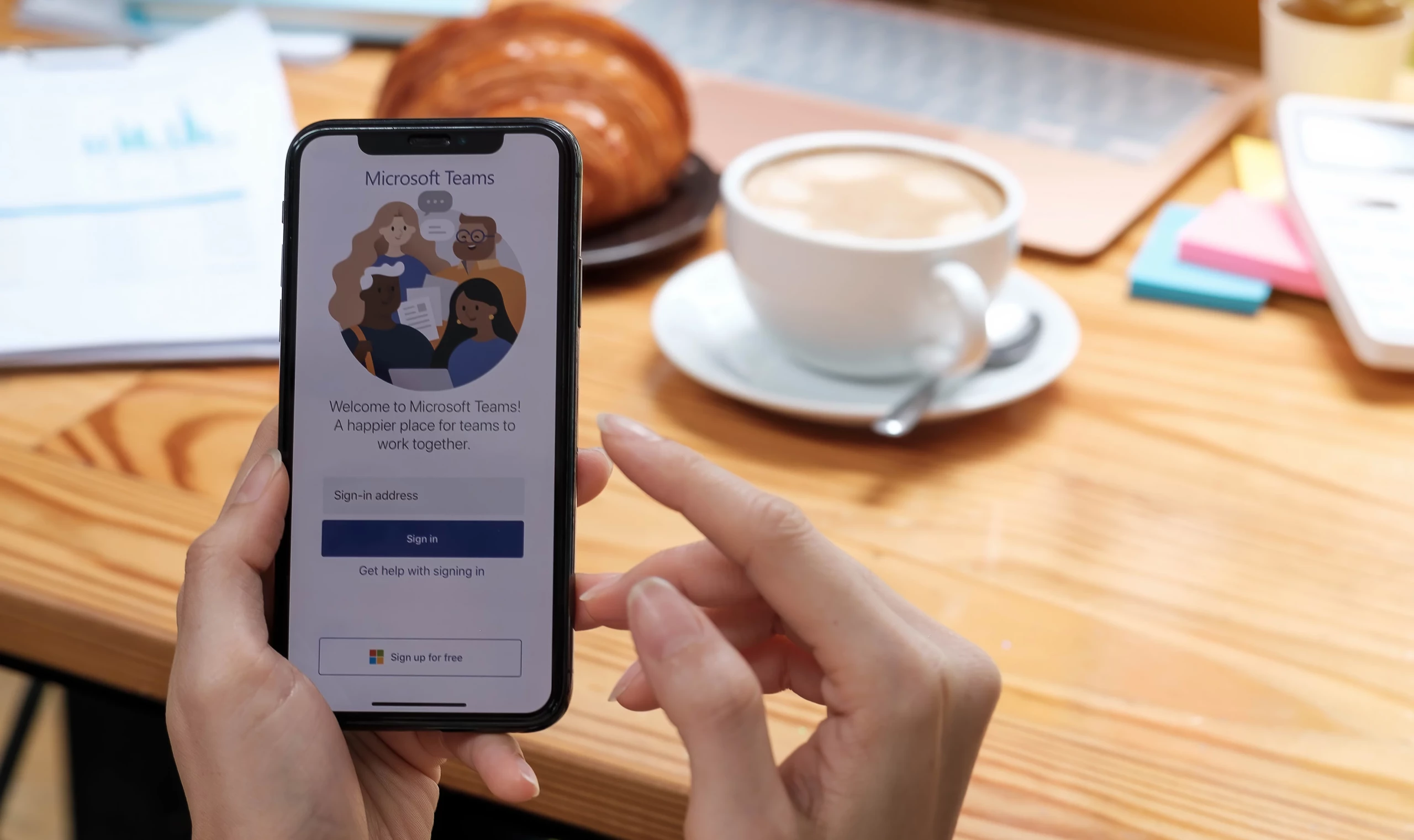Click the Sign in button

(x=422, y=538)
